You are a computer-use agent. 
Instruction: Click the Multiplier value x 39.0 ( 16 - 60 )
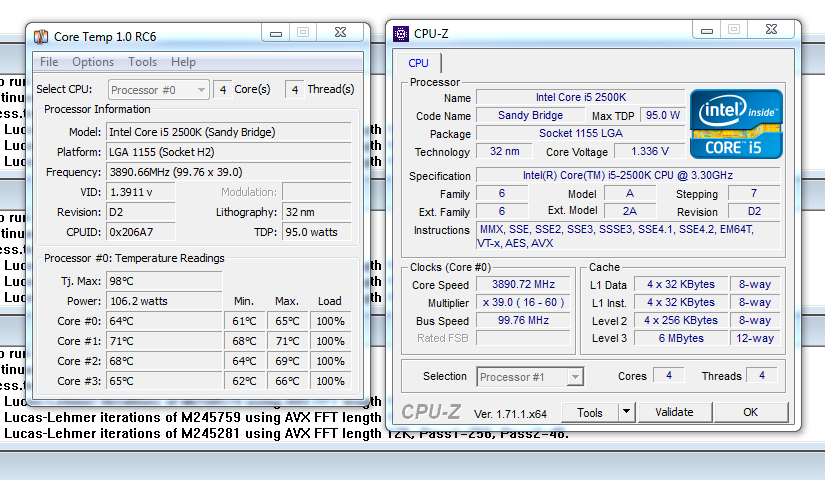(x=523, y=303)
